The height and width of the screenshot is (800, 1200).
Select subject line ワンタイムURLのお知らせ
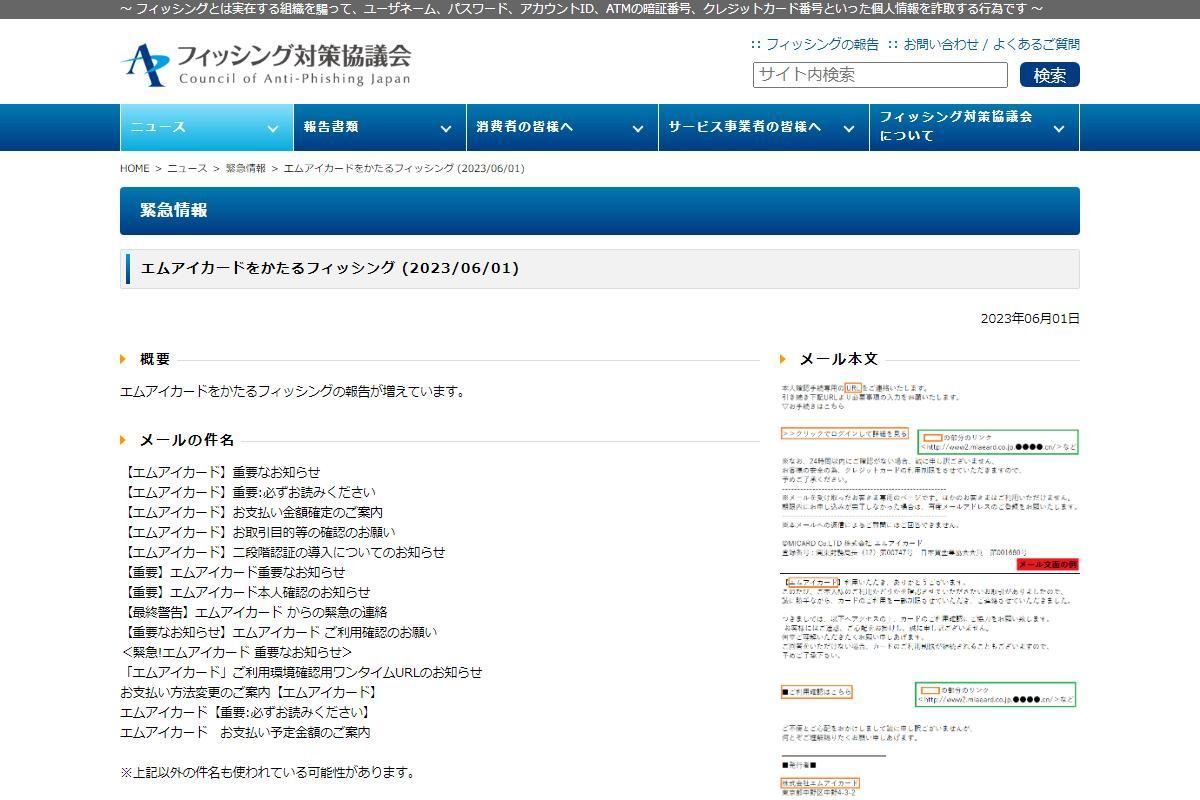coord(301,672)
